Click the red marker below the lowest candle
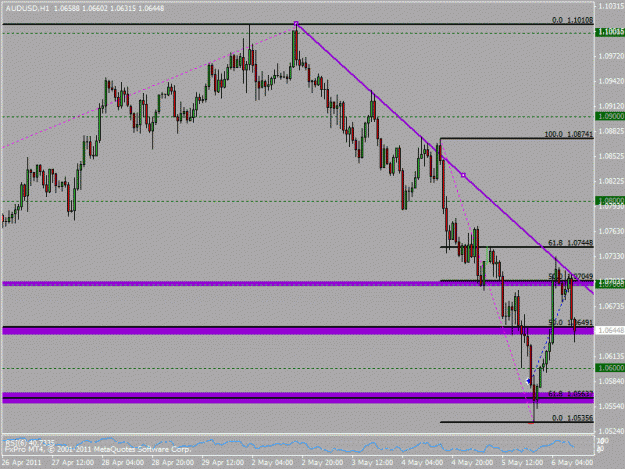The image size is (625, 469). pos(531,423)
